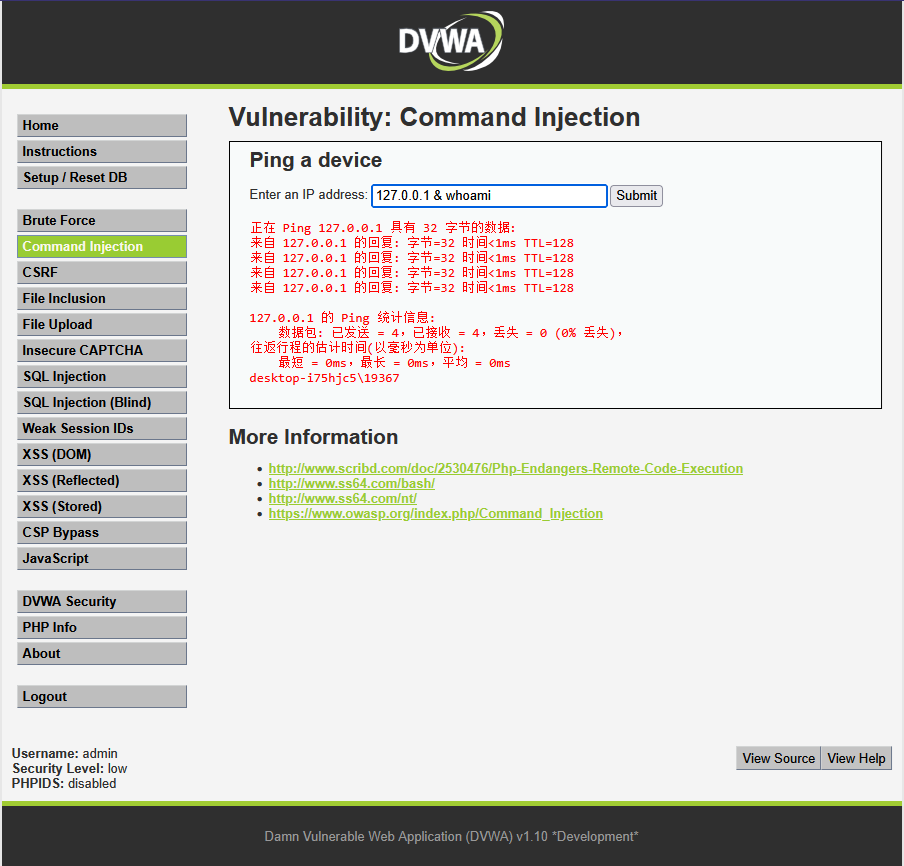This screenshot has width=904, height=866.
Task: Open the About page
Action: coord(102,653)
